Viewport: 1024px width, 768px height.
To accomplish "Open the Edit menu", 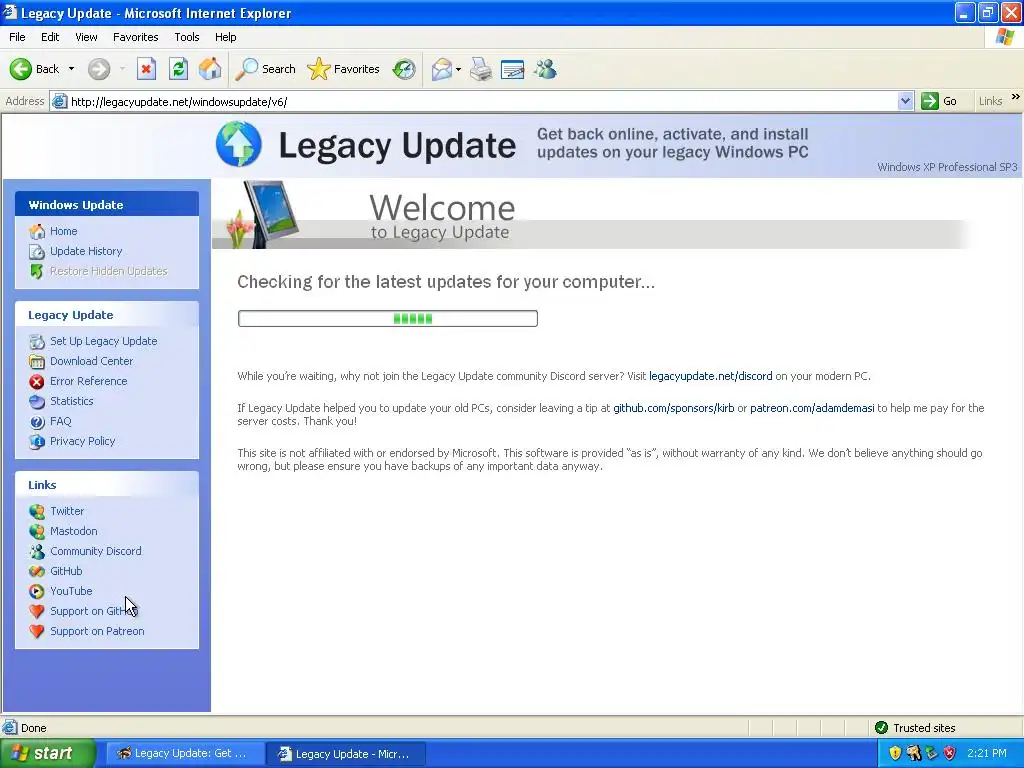I will click(x=50, y=37).
